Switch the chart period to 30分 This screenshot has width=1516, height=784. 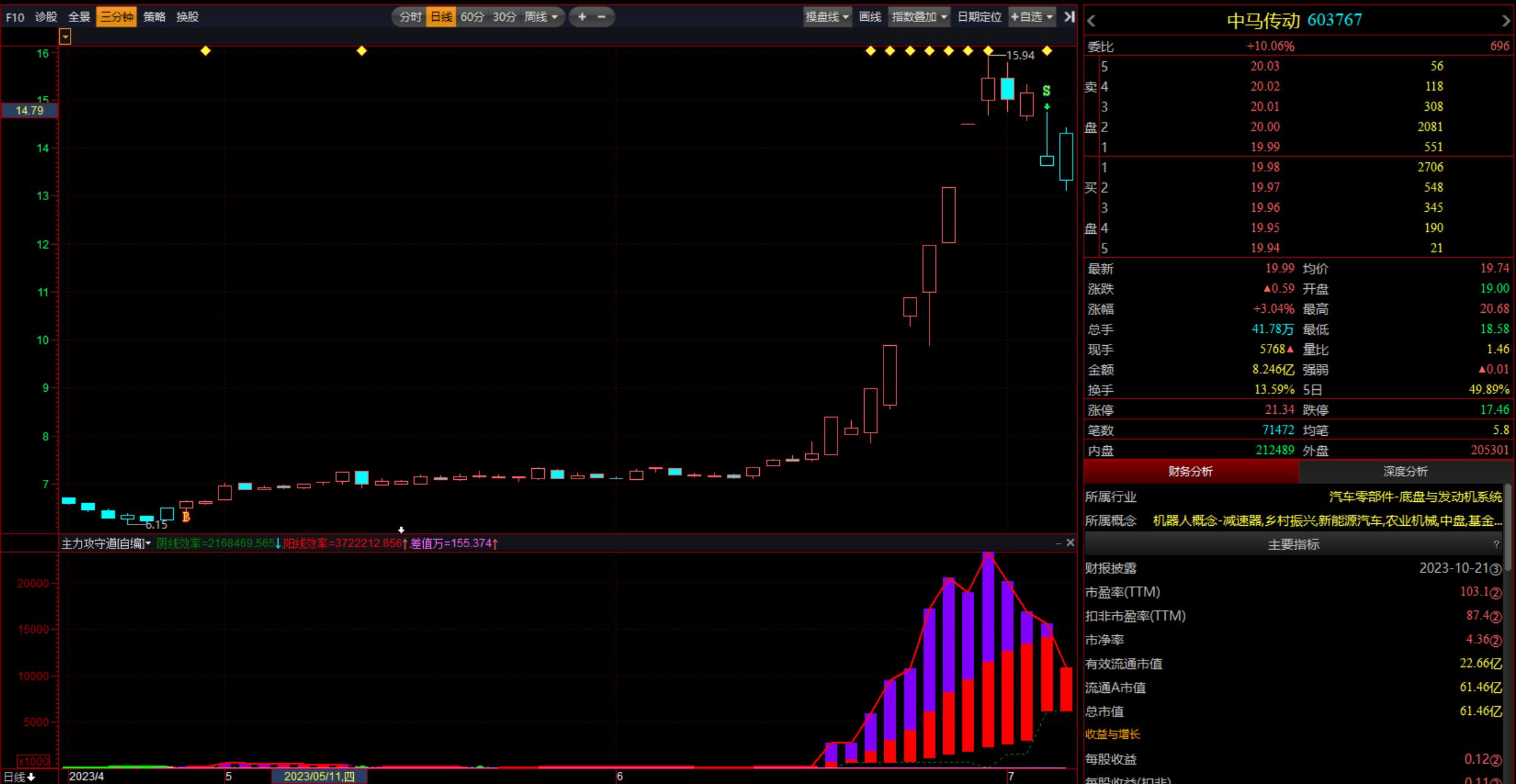(504, 17)
